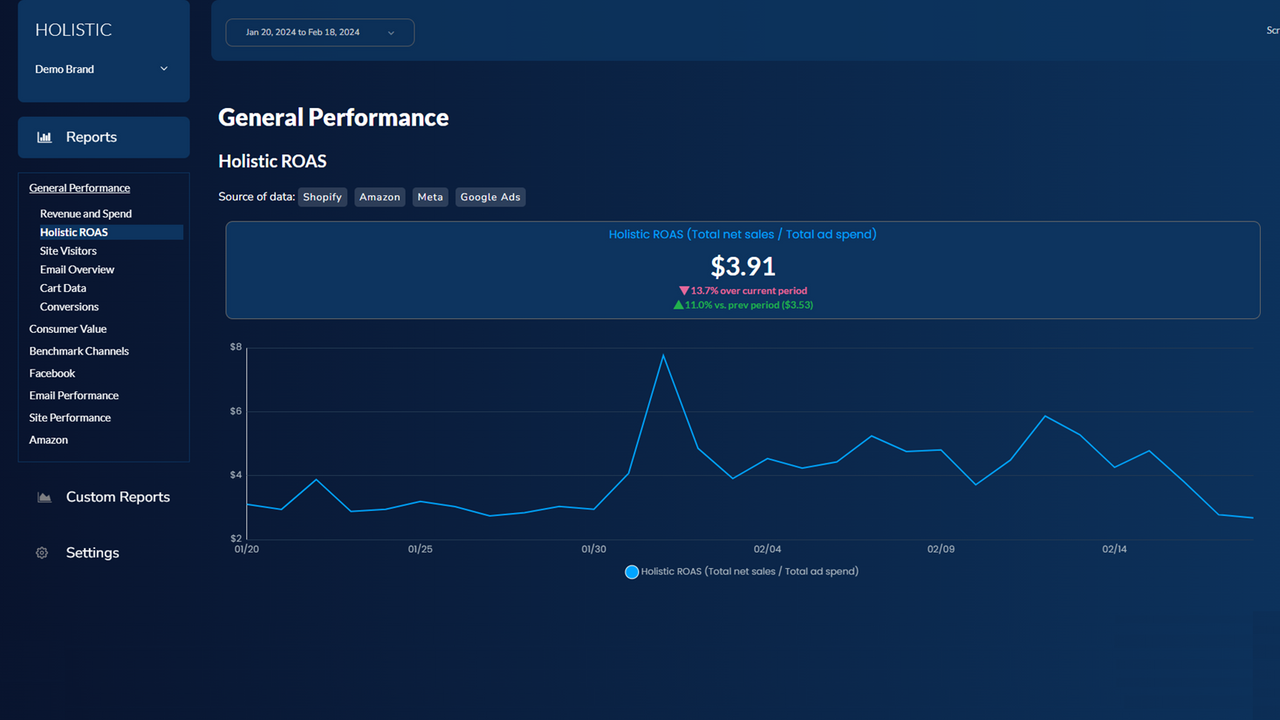Click the $4 y-axis label
Viewport: 1280px width, 720px height.
point(236,475)
